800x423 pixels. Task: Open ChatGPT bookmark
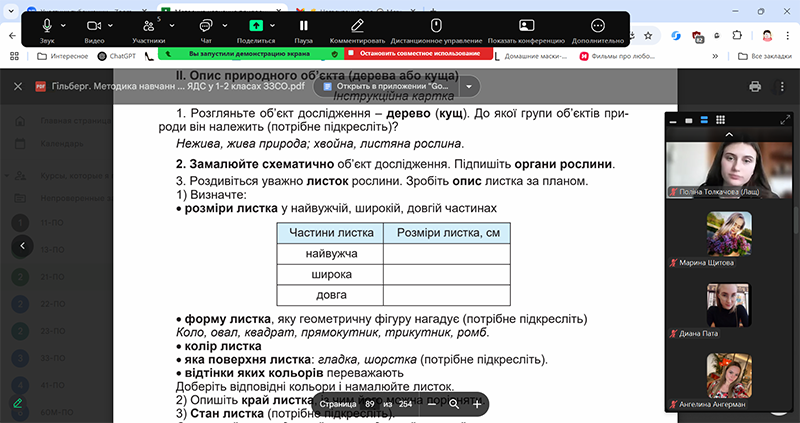click(117, 56)
